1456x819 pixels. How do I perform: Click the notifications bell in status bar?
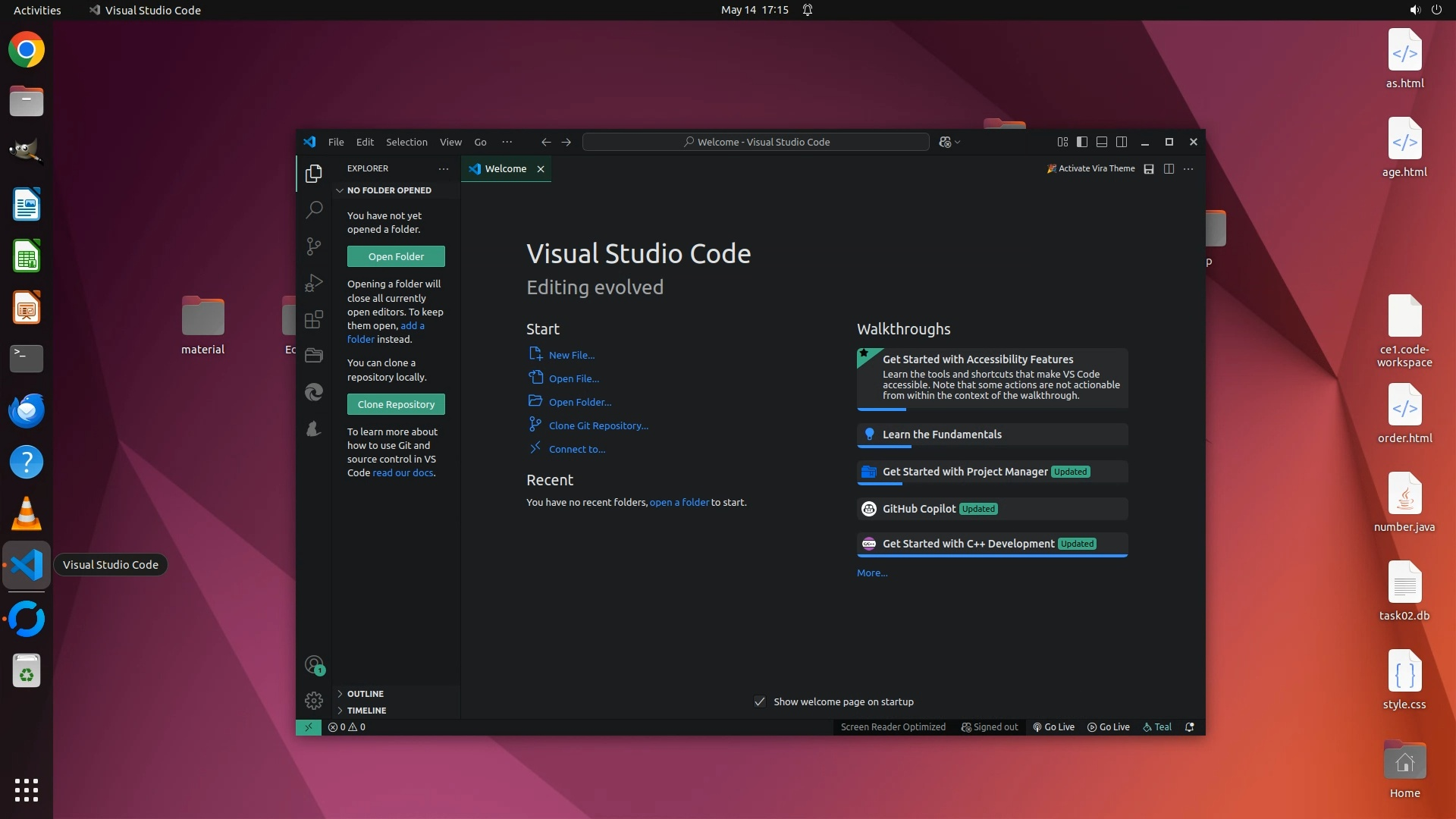[1190, 726]
